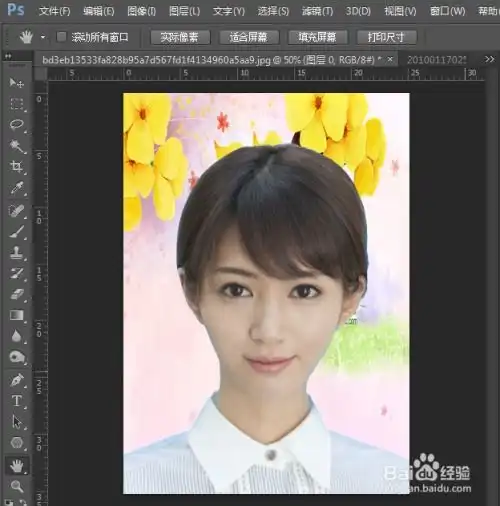Image resolution: width=500 pixels, height=506 pixels.
Task: Click the ruler origin corner box
Action: (x=40, y=73)
